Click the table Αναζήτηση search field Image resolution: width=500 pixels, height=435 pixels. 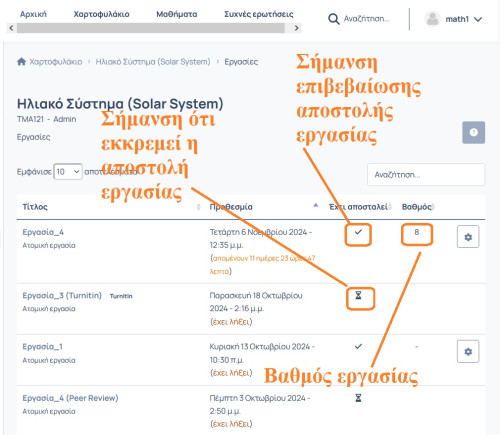(x=426, y=174)
